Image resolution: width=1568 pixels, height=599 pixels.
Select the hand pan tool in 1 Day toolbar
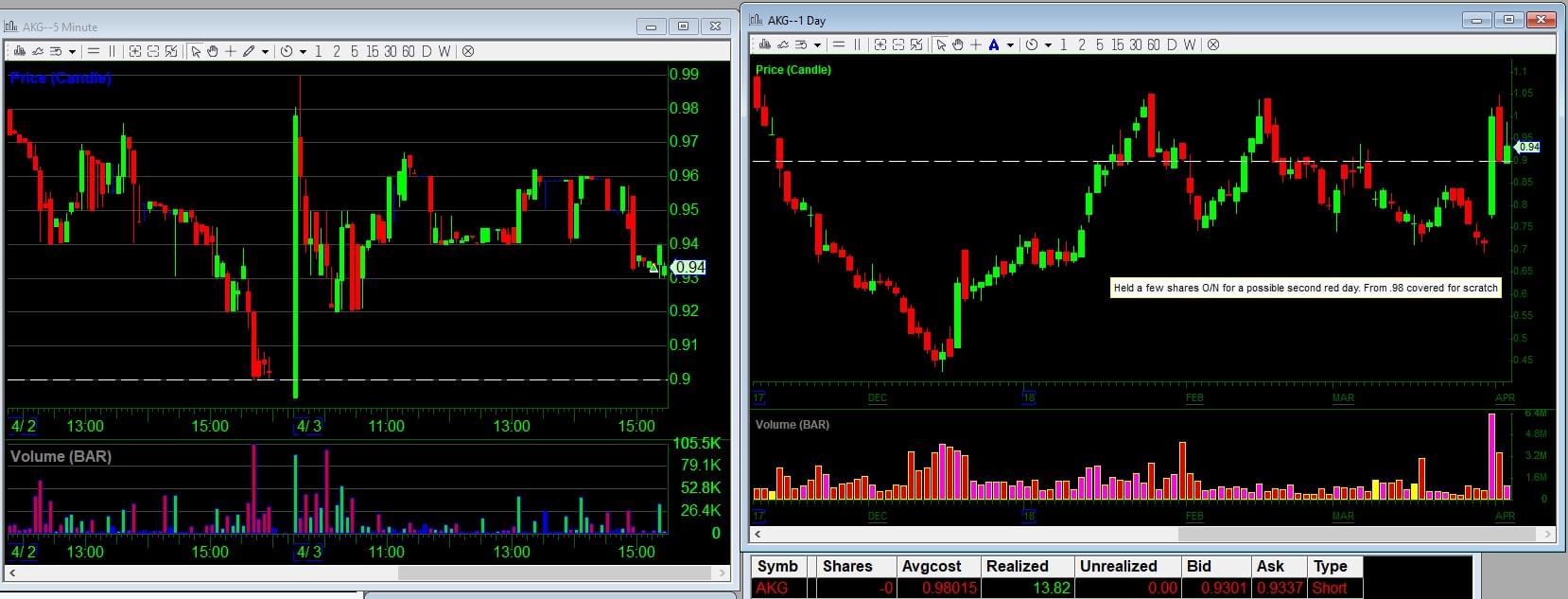coord(958,44)
